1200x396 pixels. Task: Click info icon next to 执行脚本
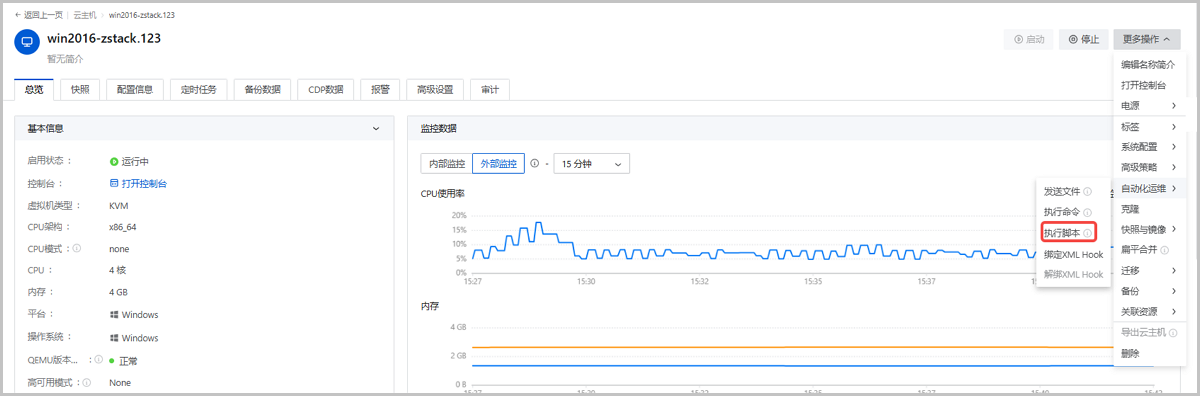click(1087, 233)
